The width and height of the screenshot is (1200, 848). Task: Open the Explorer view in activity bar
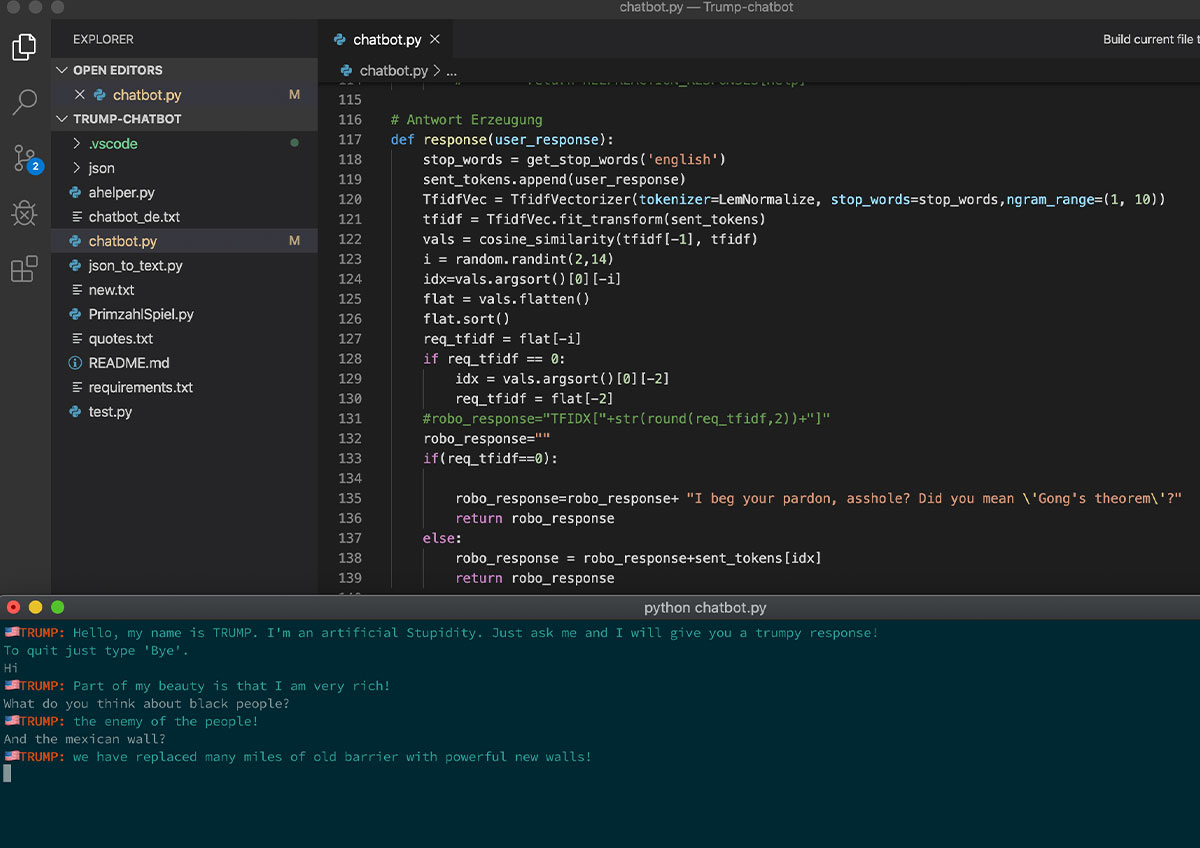[24, 47]
